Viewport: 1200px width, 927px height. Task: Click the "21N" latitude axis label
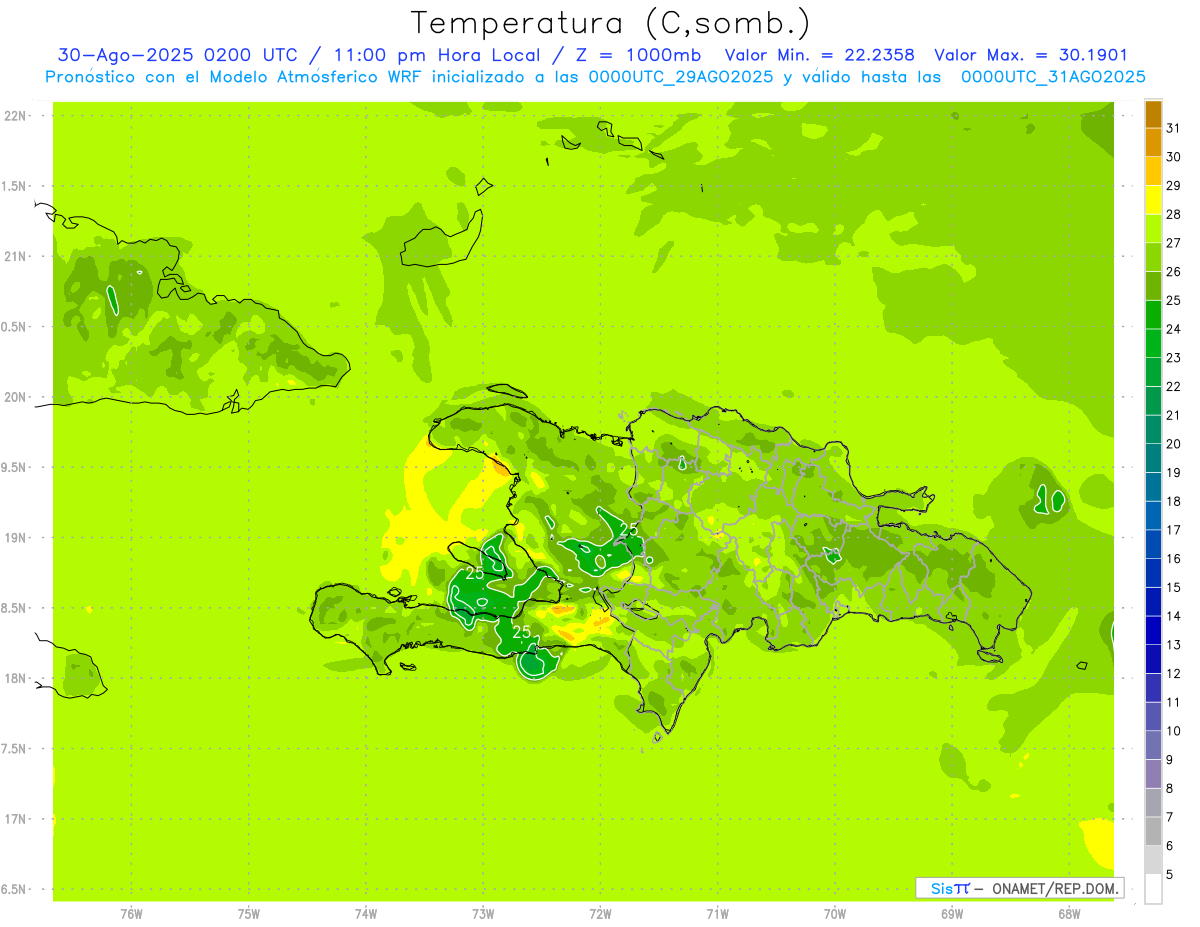(16, 257)
